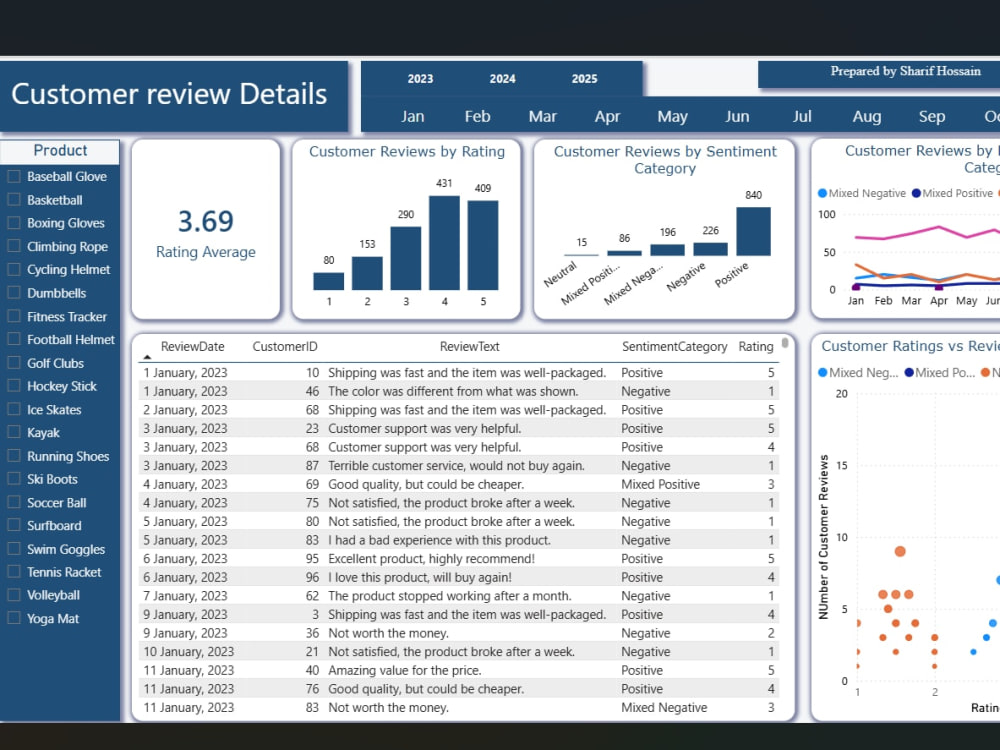Select the Climbing Rope checkbox
Viewport: 1000px width, 750px height.
pyautogui.click(x=13, y=246)
